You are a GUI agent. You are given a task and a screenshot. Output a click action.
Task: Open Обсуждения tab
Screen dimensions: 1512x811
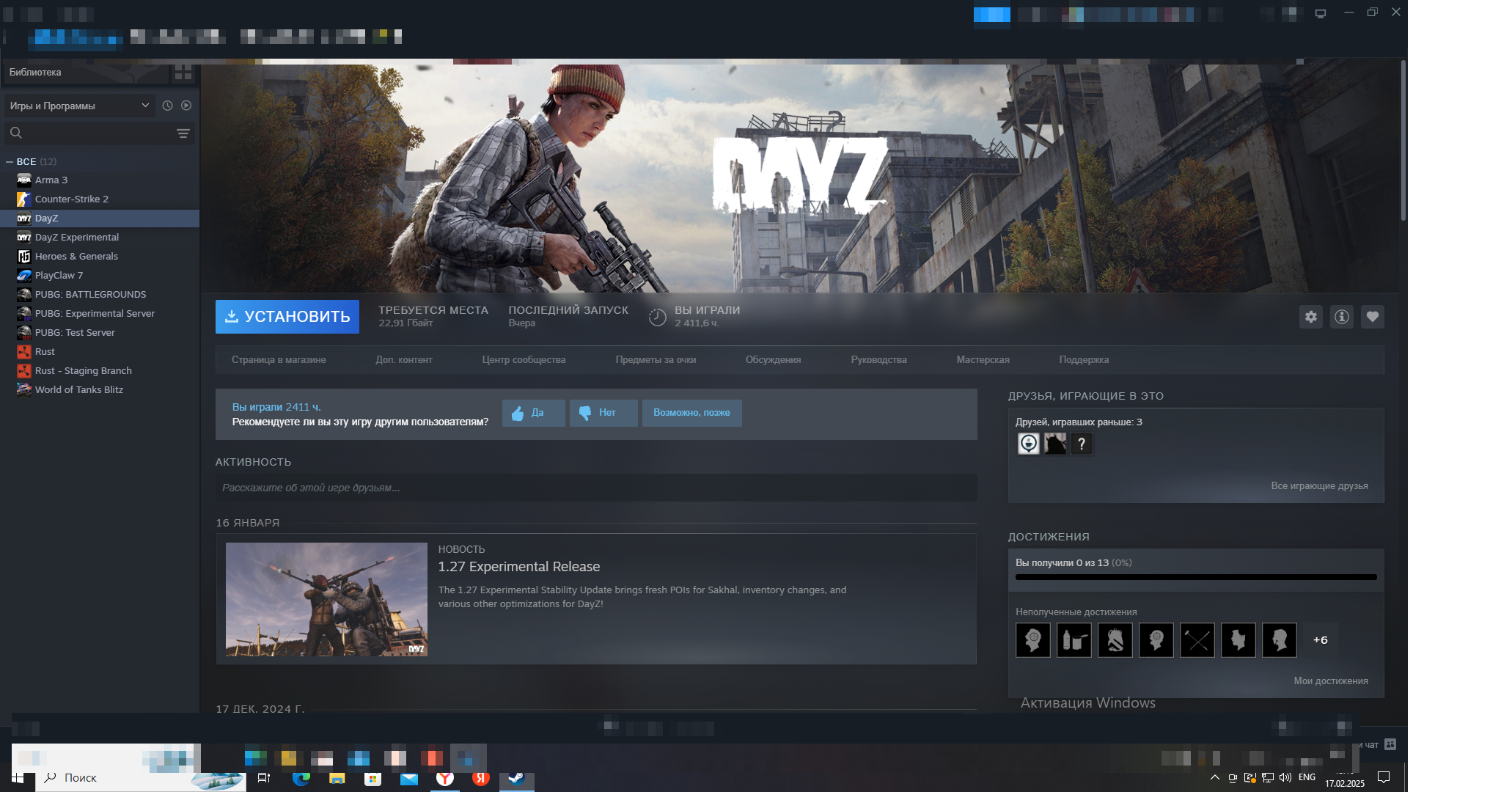[773, 360]
